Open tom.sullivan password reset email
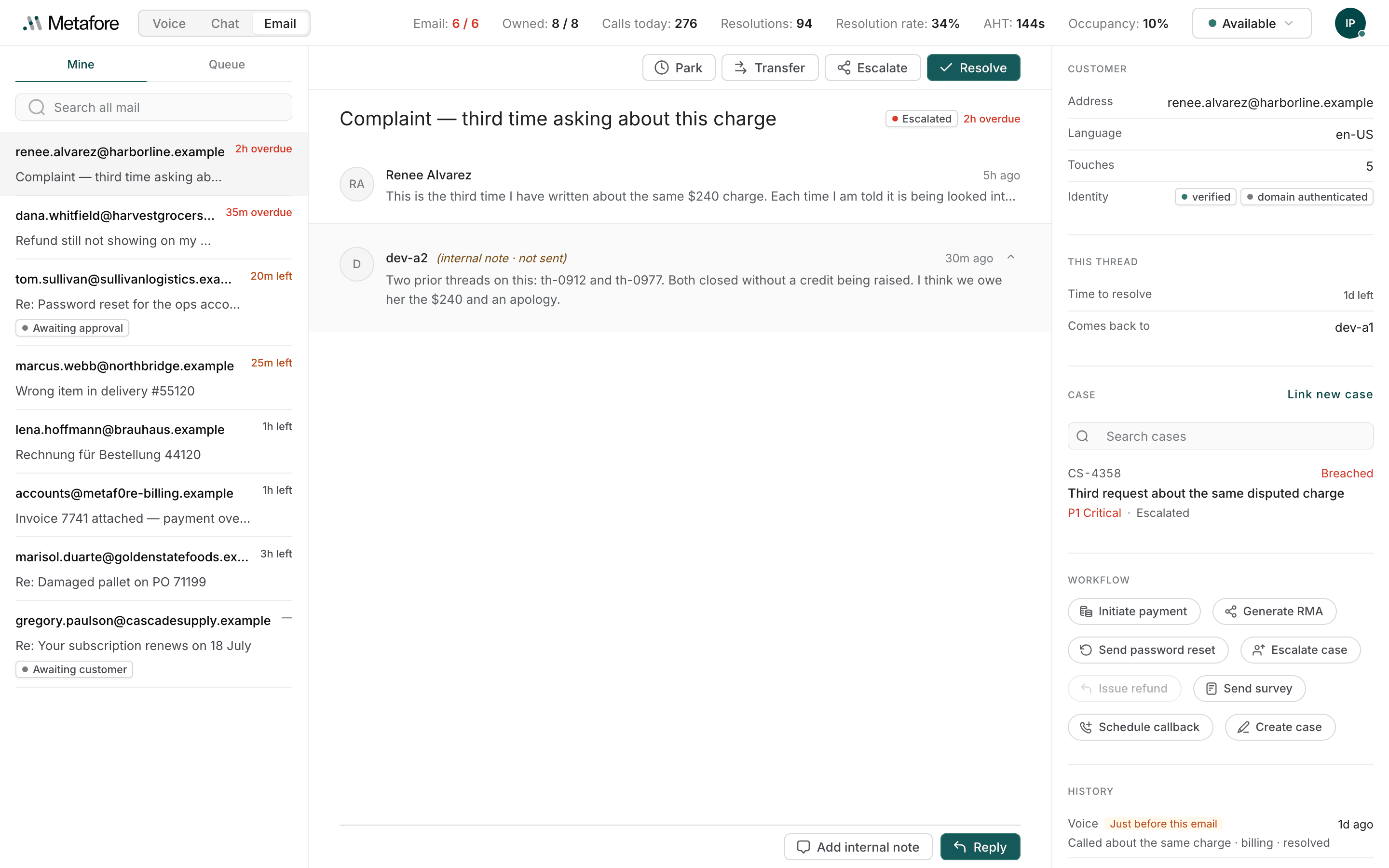1389x868 pixels. pos(154,302)
